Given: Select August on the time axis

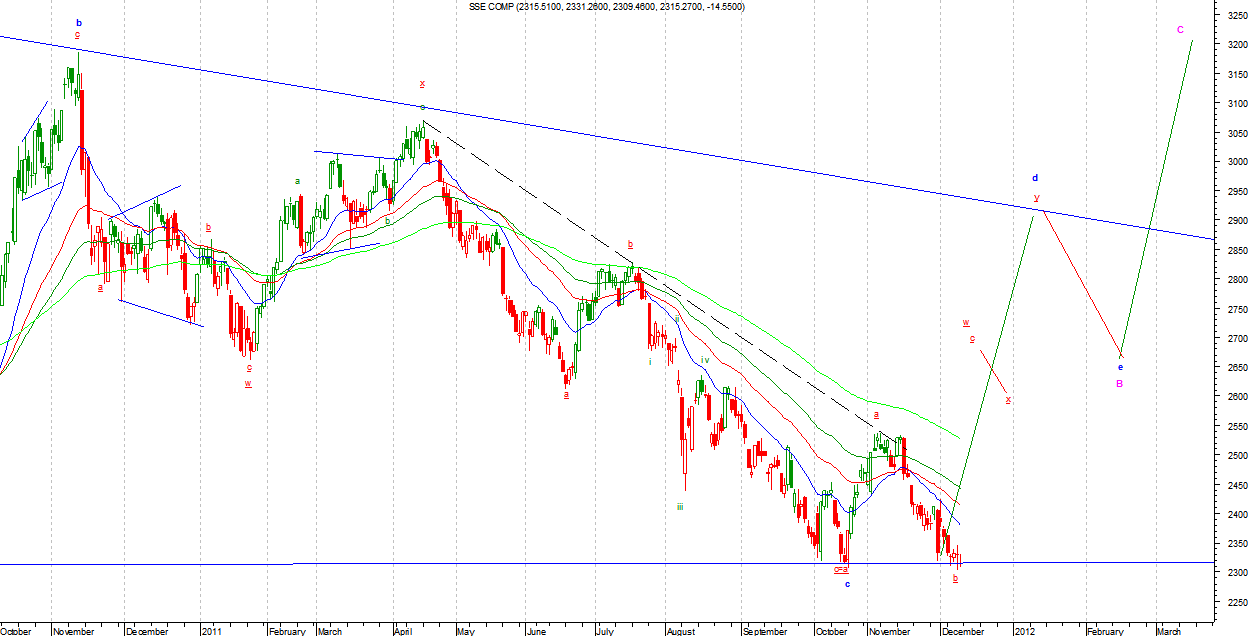Looking at the screenshot, I should coord(680,631).
